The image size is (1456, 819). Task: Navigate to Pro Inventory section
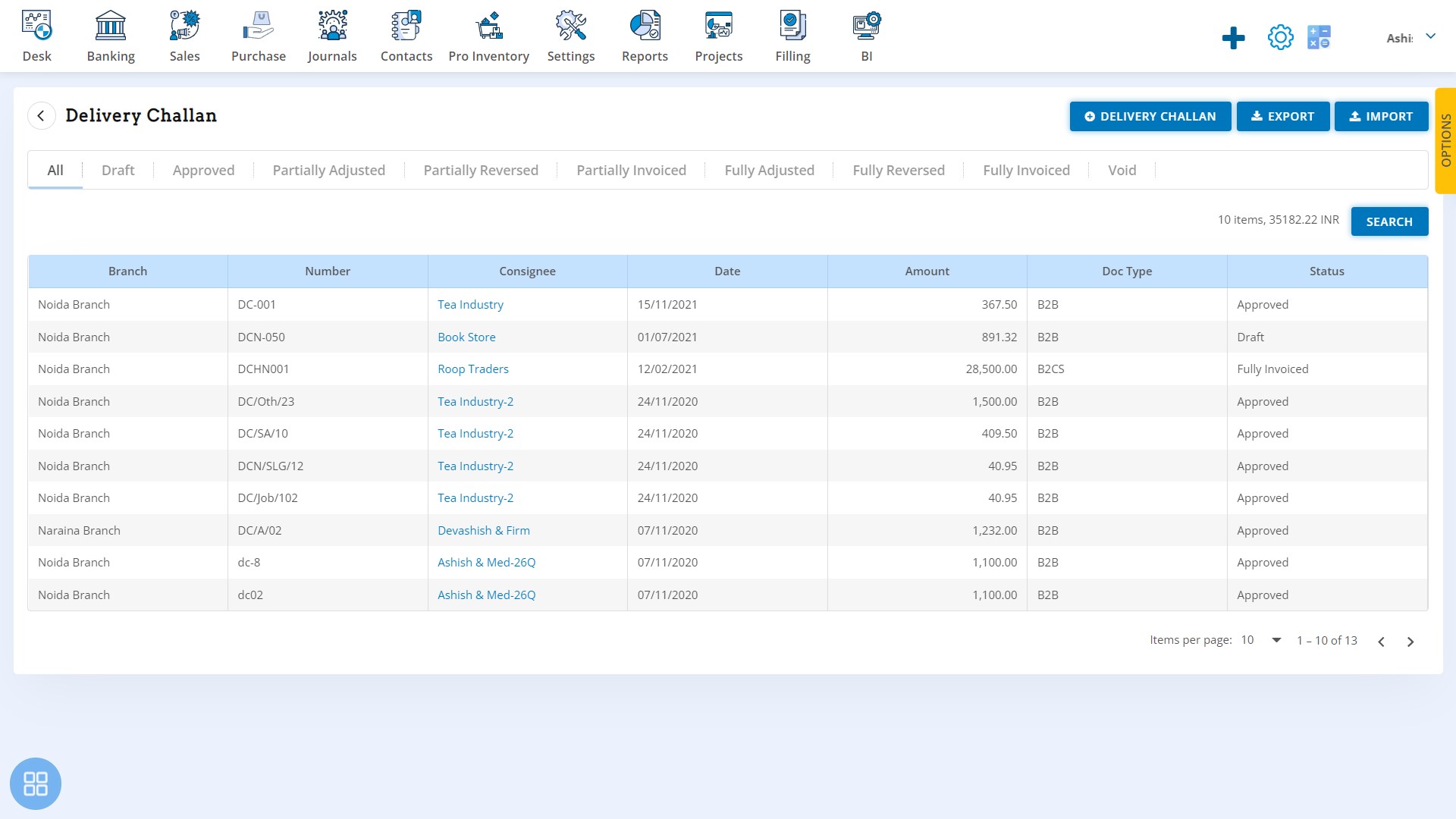click(488, 36)
